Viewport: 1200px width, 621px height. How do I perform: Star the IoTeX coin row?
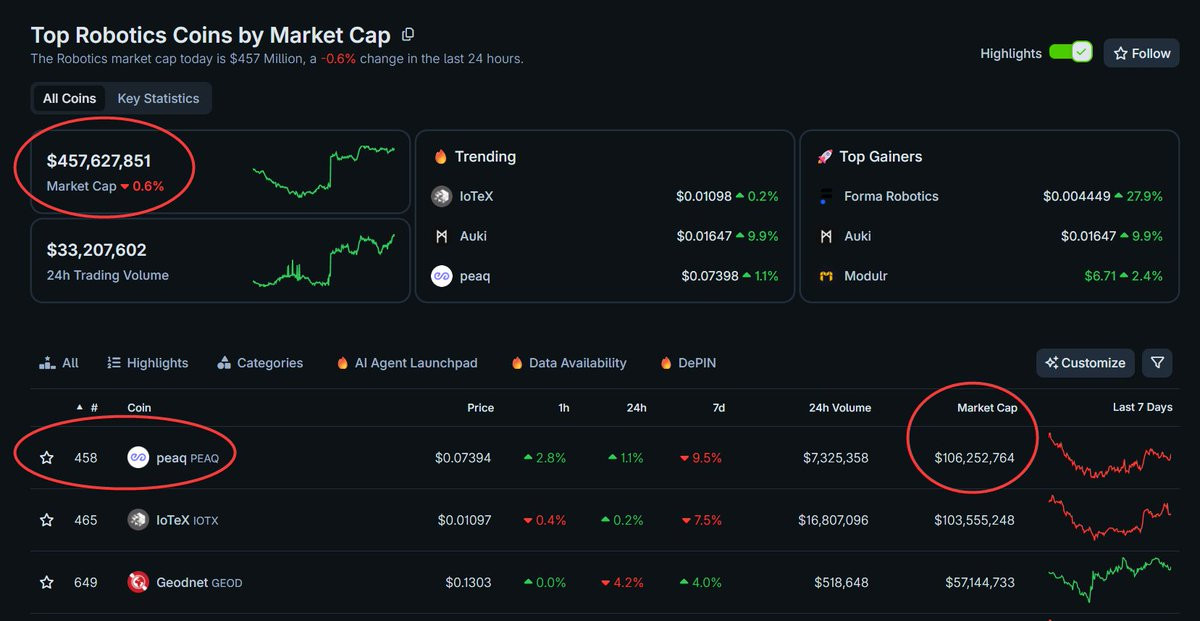click(x=46, y=520)
